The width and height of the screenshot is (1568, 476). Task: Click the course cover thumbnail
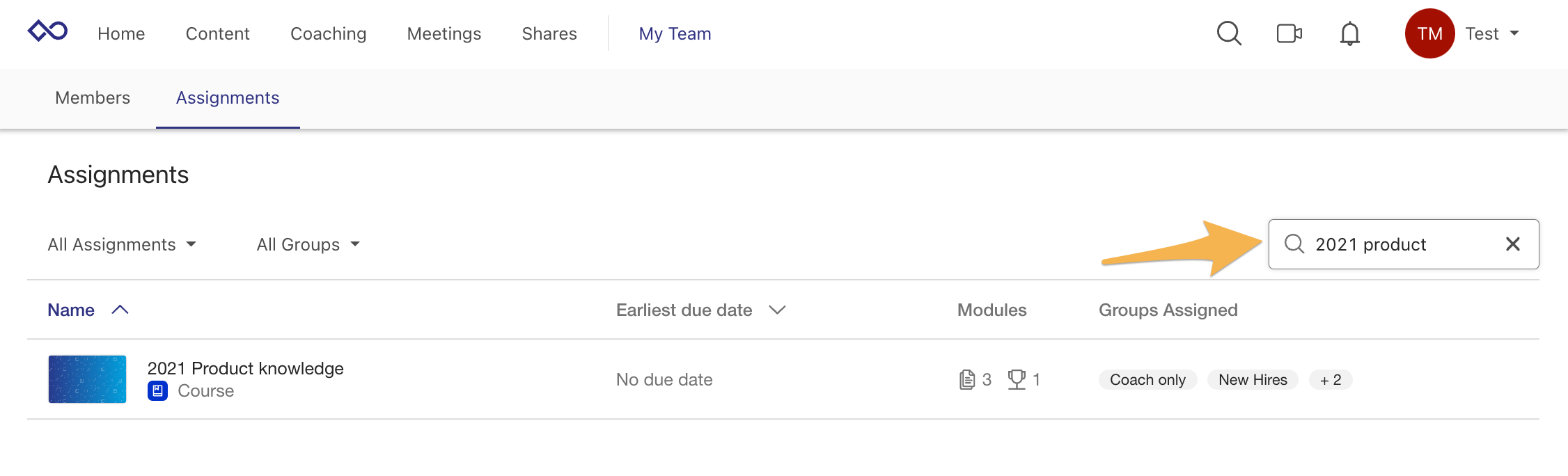(86, 379)
